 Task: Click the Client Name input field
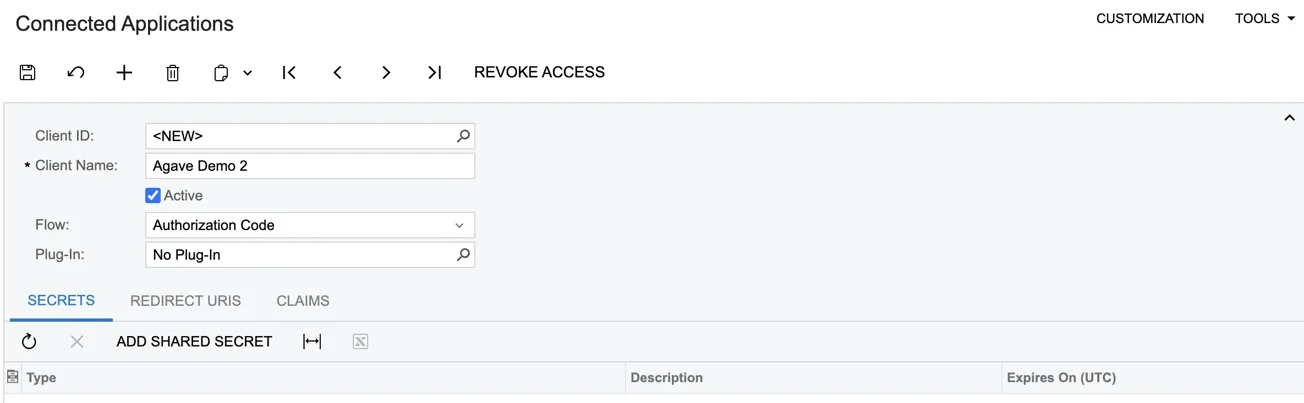point(310,166)
